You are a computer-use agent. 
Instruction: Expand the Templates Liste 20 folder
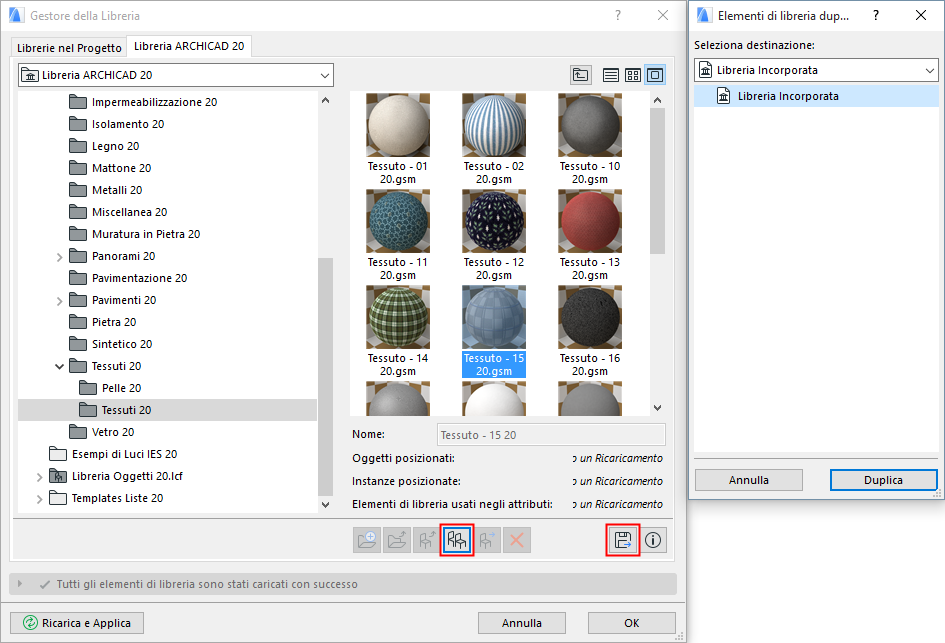(39, 499)
